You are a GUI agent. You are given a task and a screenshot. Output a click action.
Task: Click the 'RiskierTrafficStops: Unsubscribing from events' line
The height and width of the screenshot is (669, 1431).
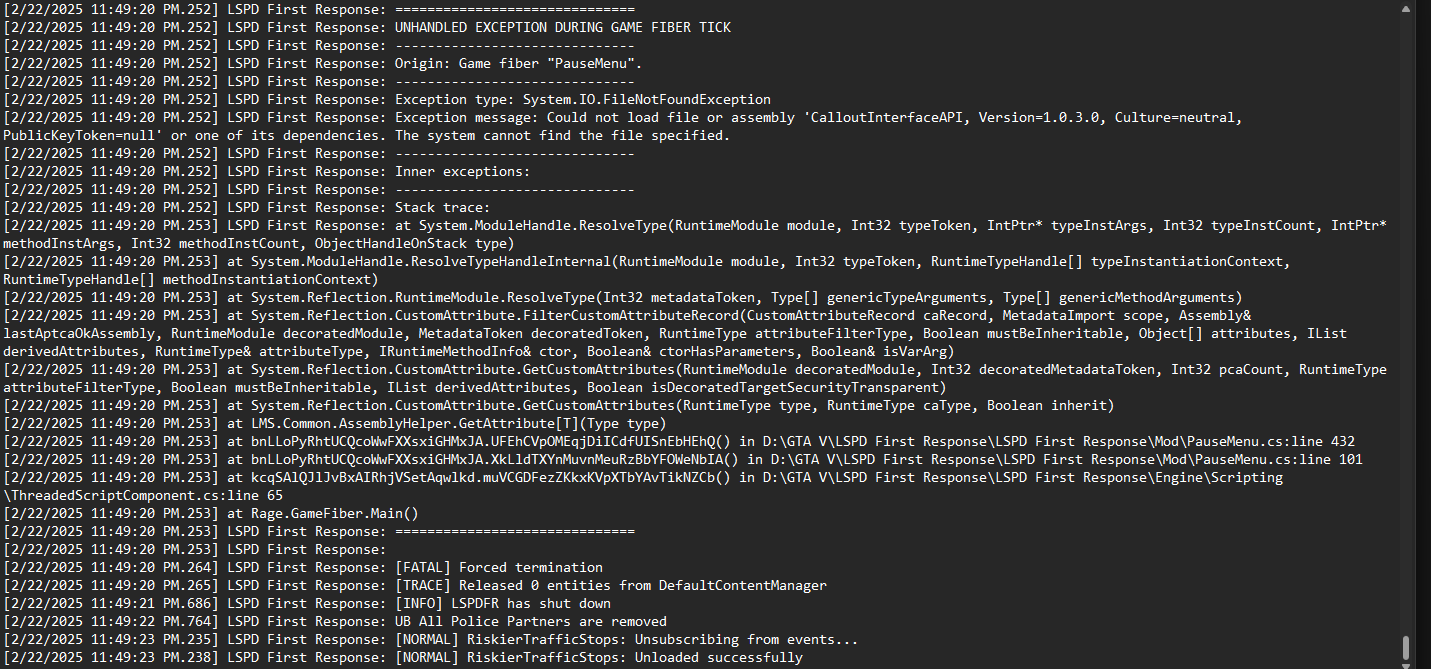point(626,639)
